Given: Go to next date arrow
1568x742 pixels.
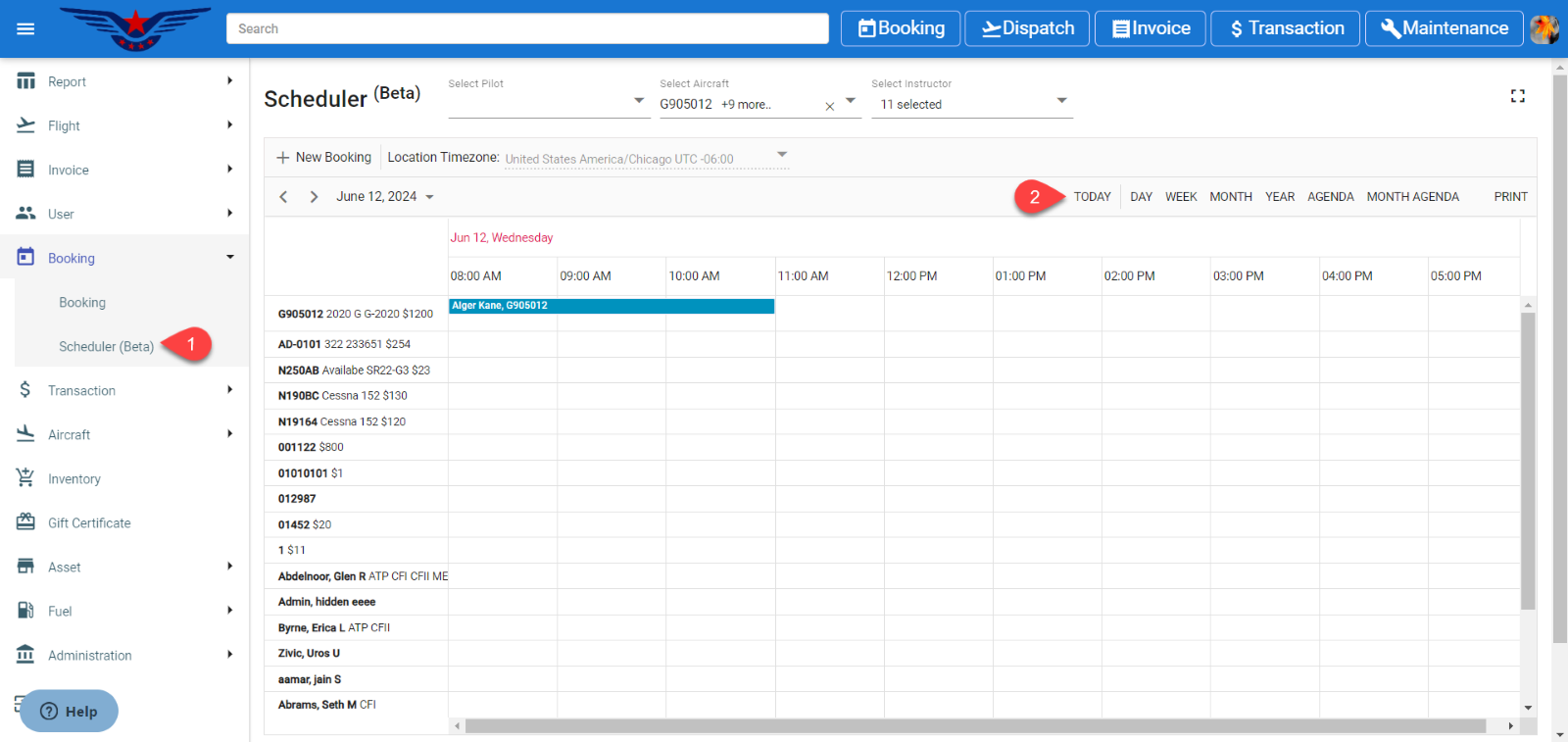Looking at the screenshot, I should [314, 197].
